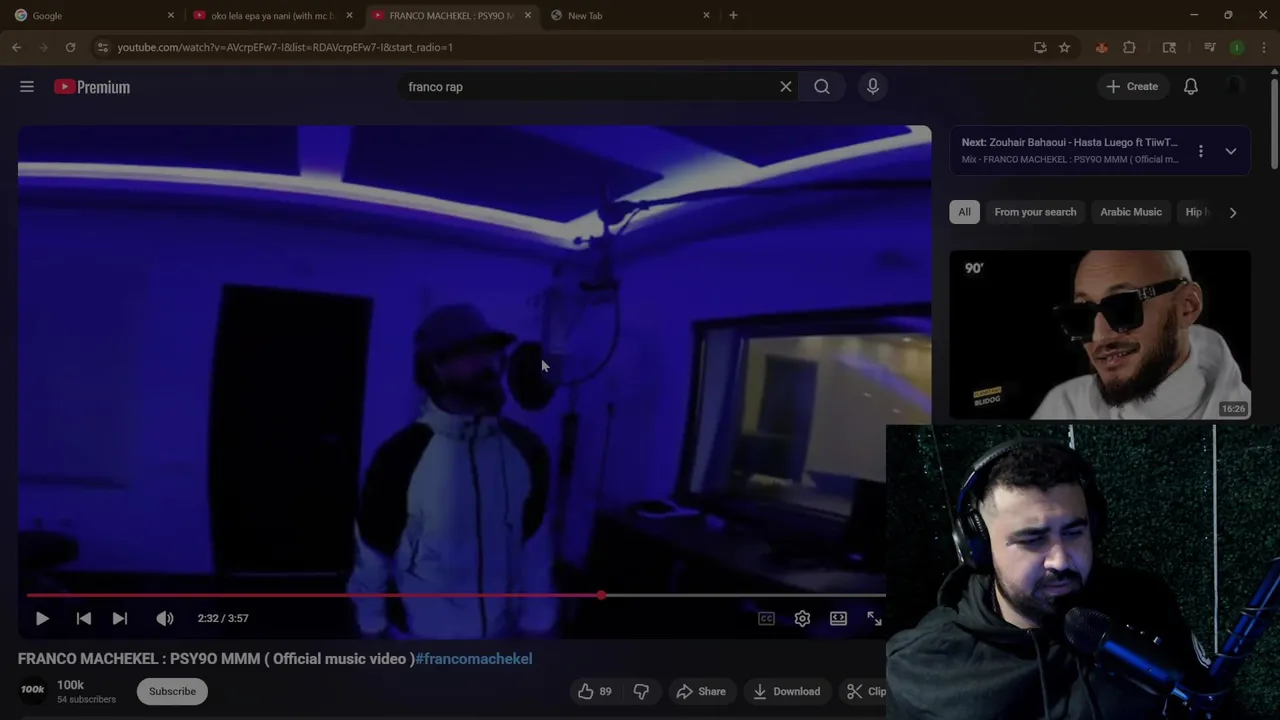This screenshot has height=720, width=1280.
Task: Subscribe to the 100k channel
Action: coord(172,691)
